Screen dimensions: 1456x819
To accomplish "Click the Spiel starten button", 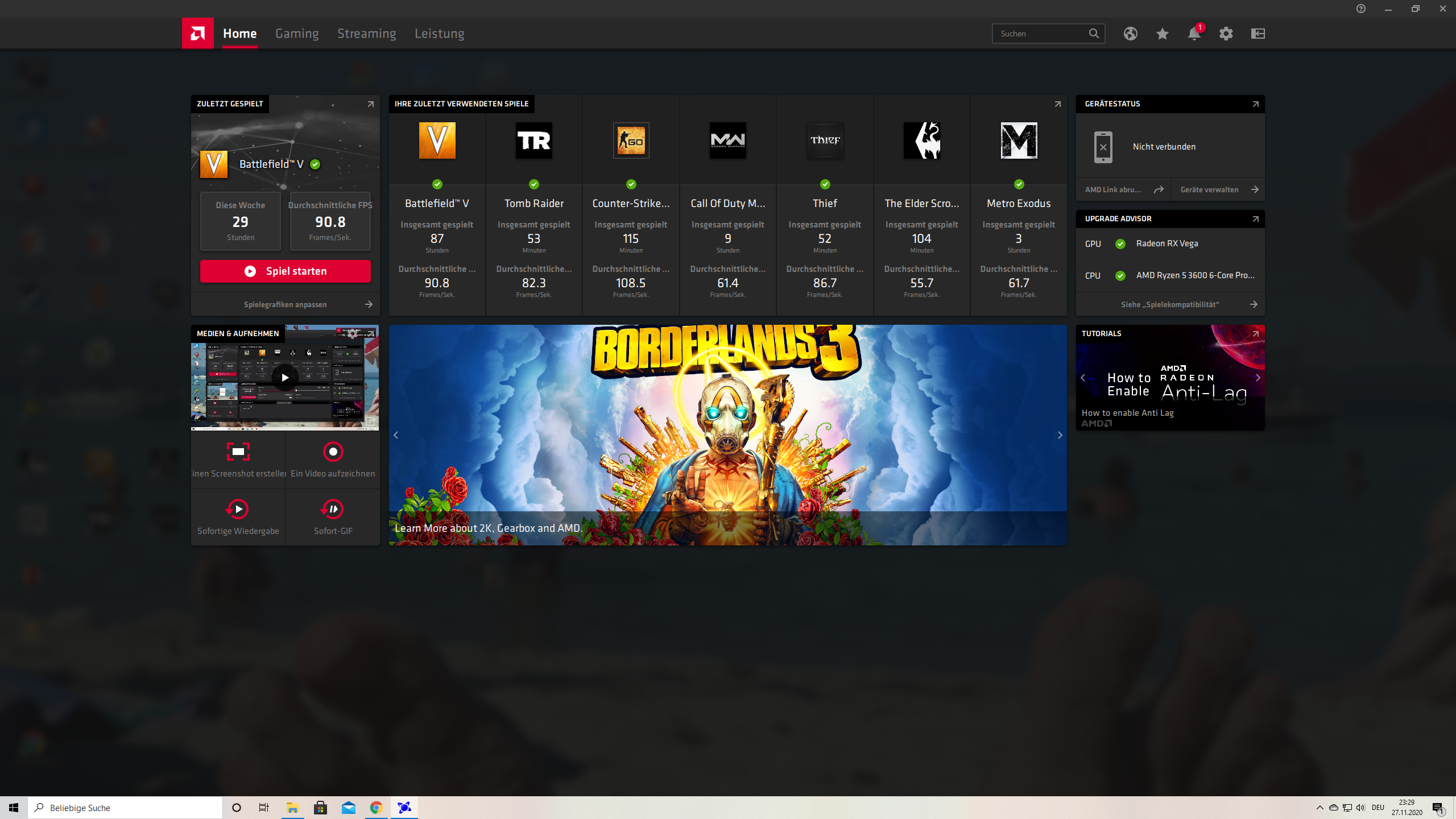I will click(285, 271).
